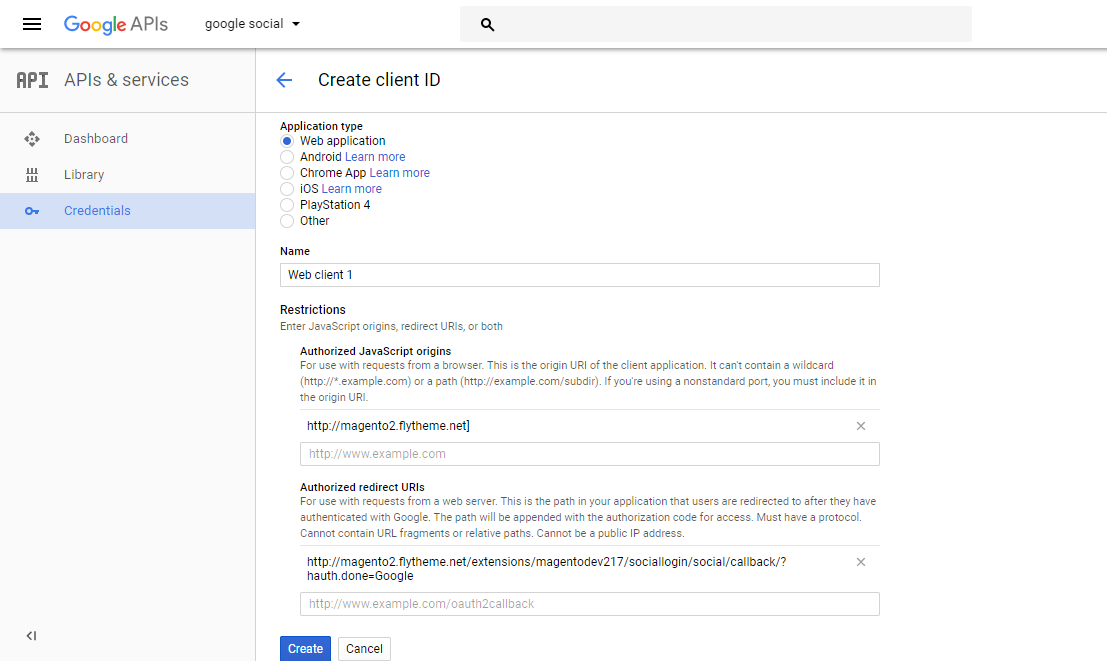
Task: Click the Authorized redirect URIs label
Action: (x=362, y=487)
